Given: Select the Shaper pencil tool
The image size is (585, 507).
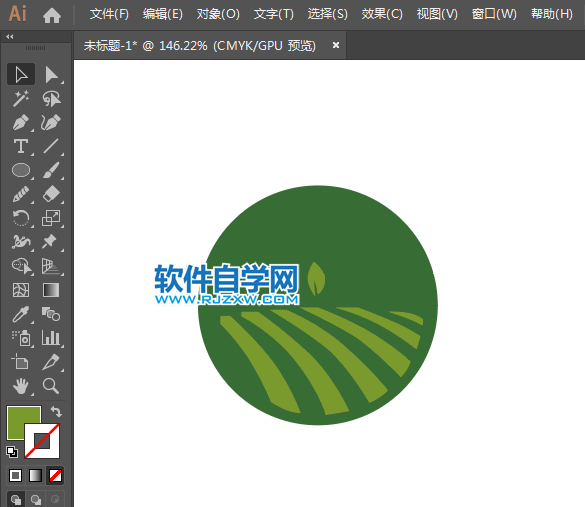Looking at the screenshot, I should point(21,194).
